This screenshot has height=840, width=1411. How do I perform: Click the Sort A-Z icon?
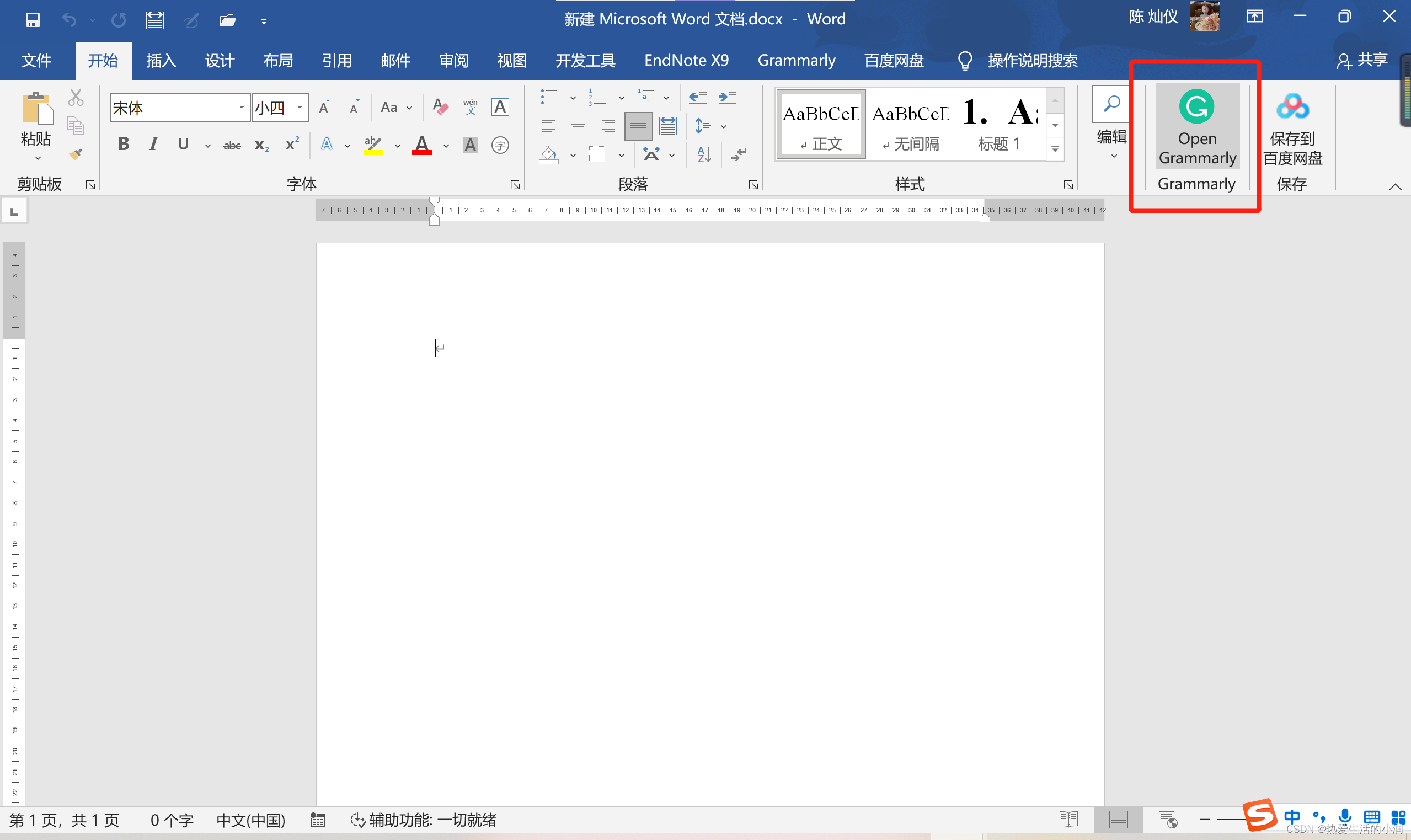[x=703, y=154]
